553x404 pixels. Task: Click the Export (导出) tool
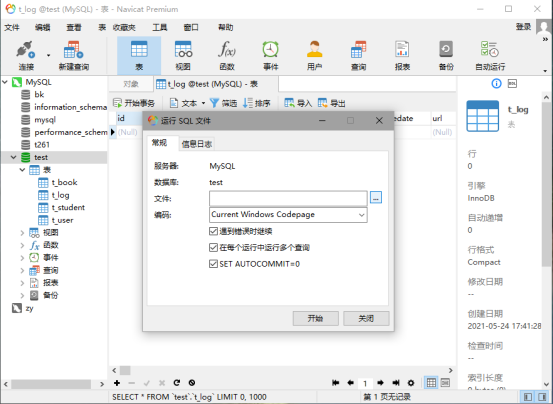click(x=332, y=103)
